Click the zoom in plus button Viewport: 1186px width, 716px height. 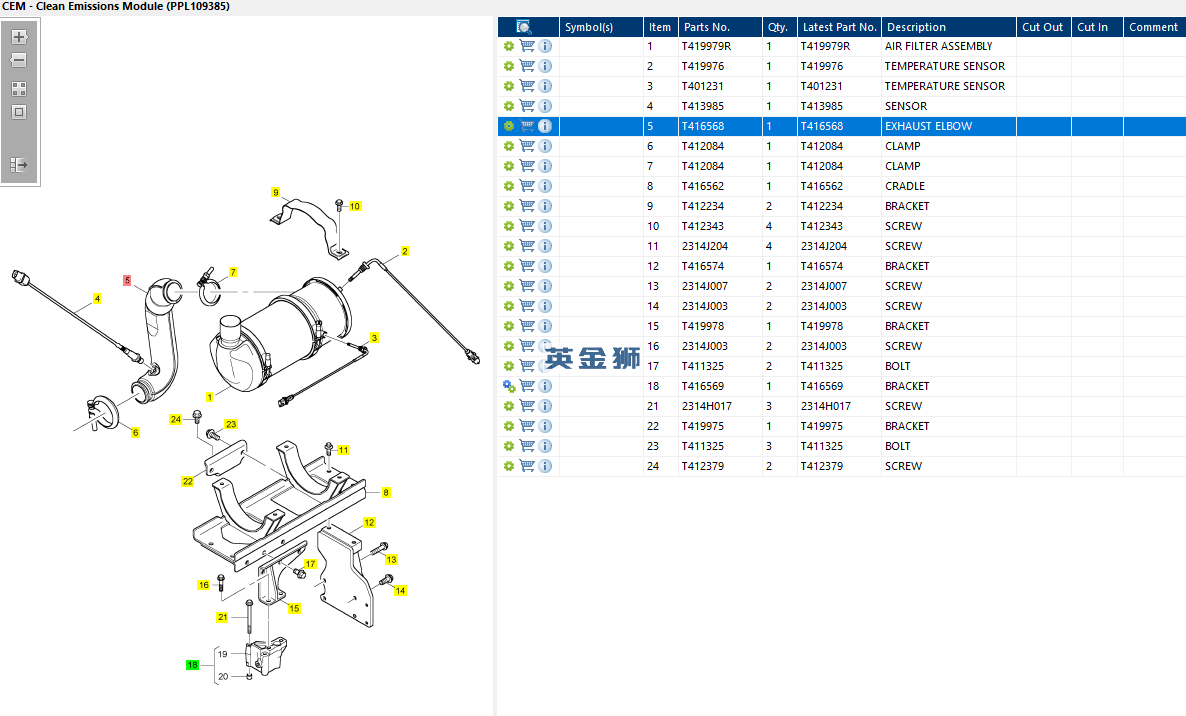coord(19,37)
